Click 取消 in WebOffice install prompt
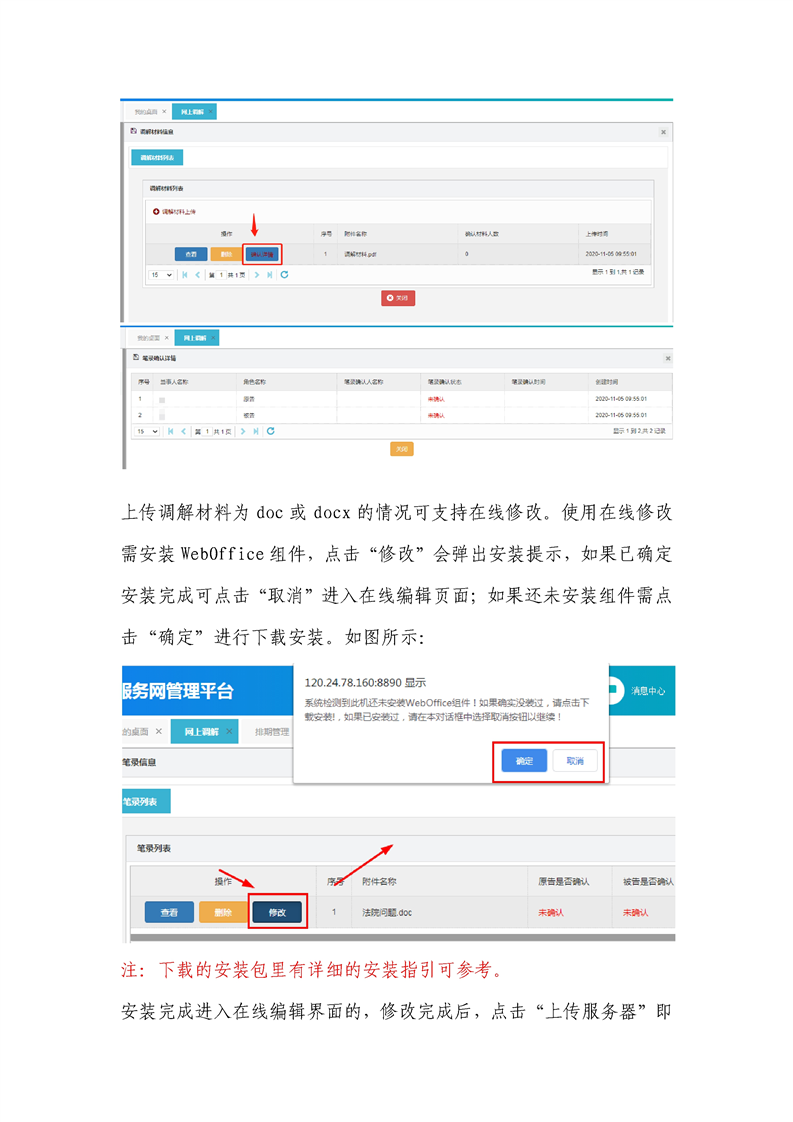 pyautogui.click(x=575, y=761)
